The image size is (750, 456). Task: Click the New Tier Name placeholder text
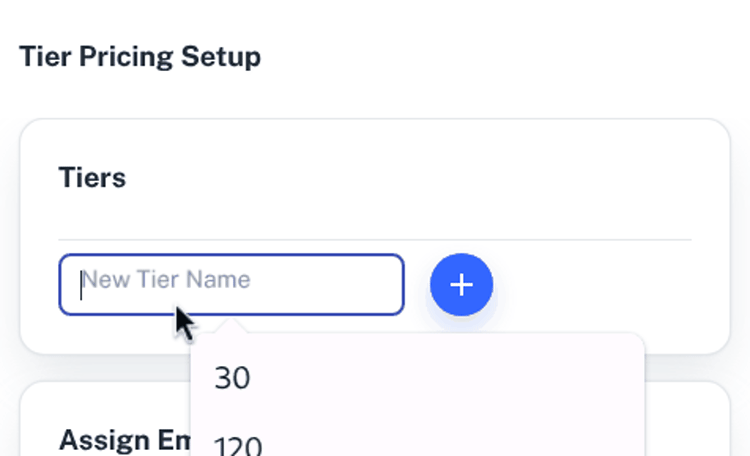[165, 280]
